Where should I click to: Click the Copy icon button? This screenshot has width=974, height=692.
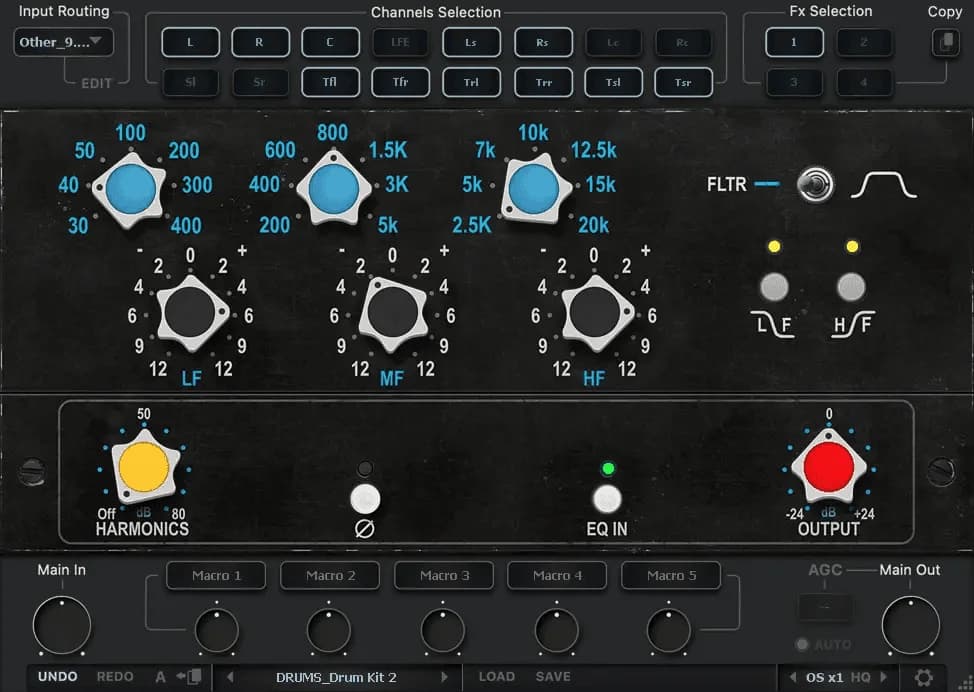point(944,43)
